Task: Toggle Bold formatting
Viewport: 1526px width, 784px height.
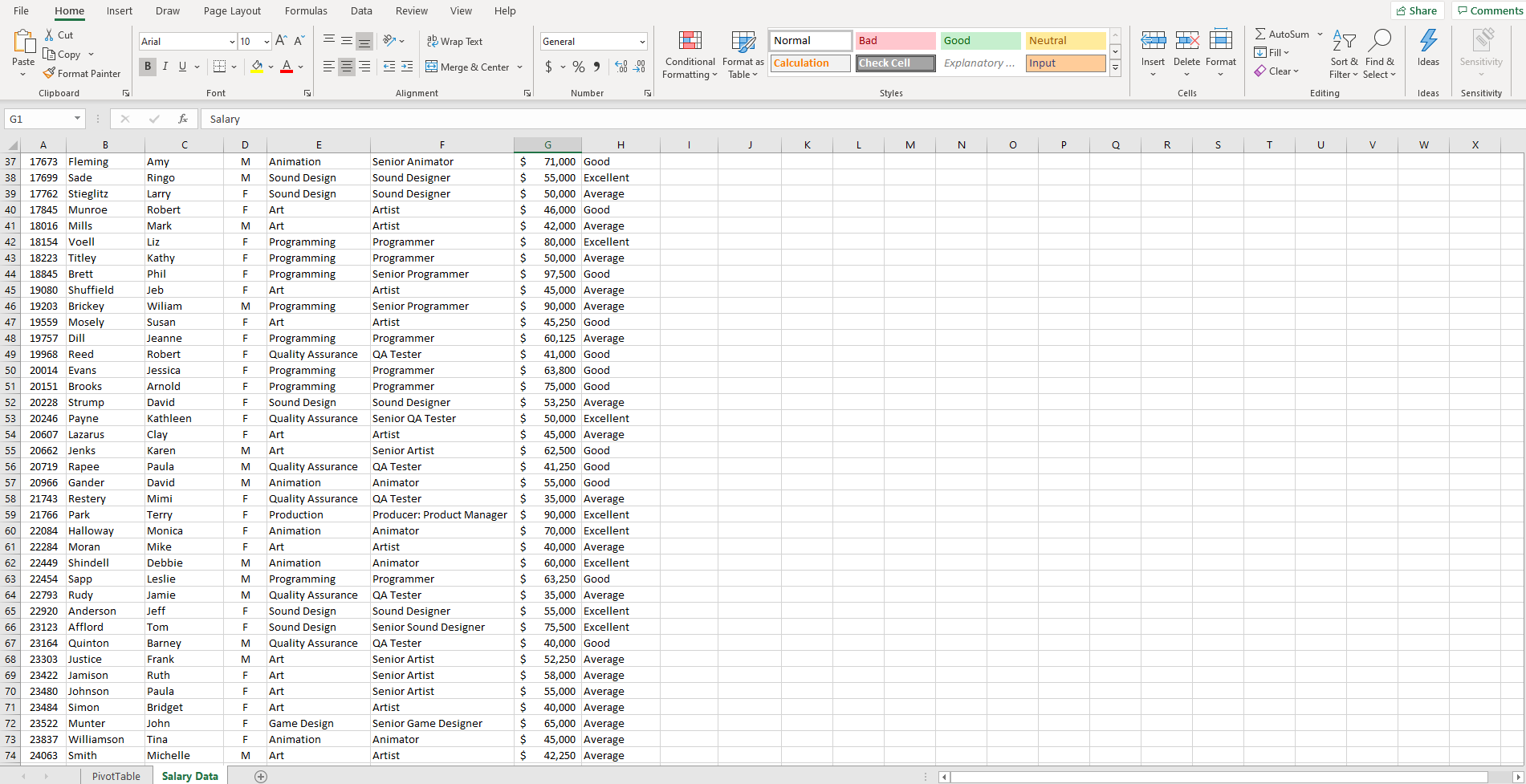Action: (x=148, y=67)
